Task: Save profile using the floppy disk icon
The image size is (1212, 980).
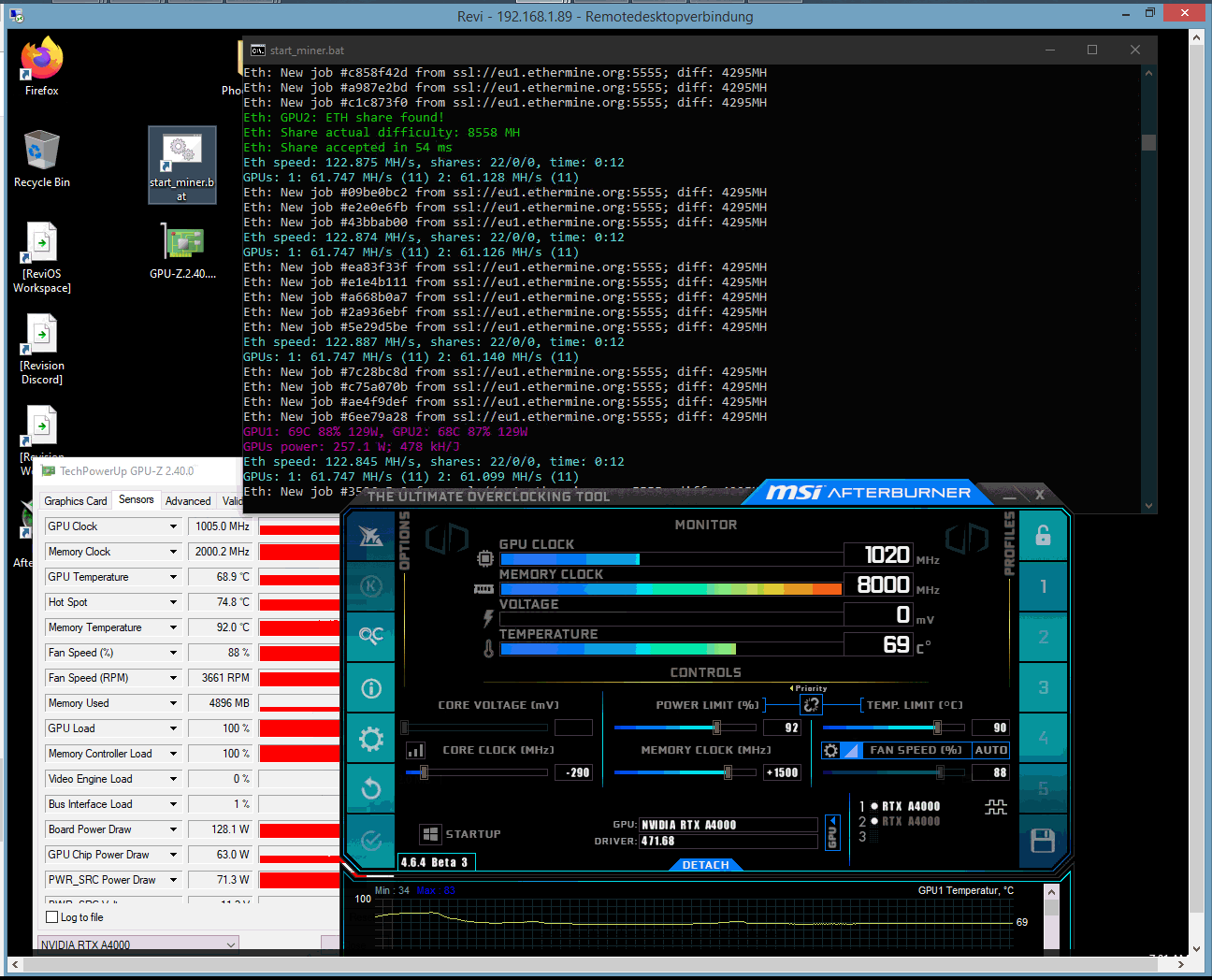Action: click(x=1043, y=841)
